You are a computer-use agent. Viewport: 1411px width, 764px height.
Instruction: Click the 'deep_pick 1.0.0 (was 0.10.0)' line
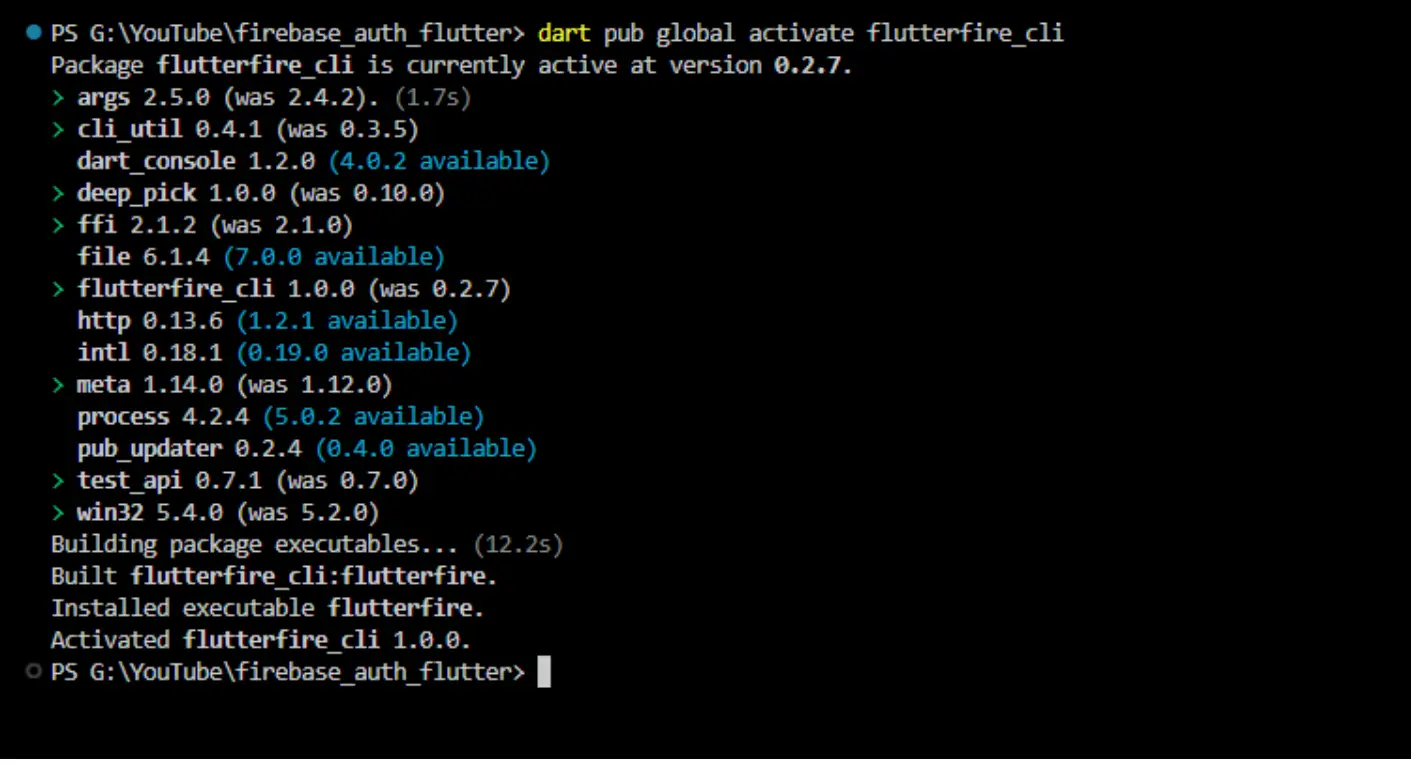tap(261, 193)
